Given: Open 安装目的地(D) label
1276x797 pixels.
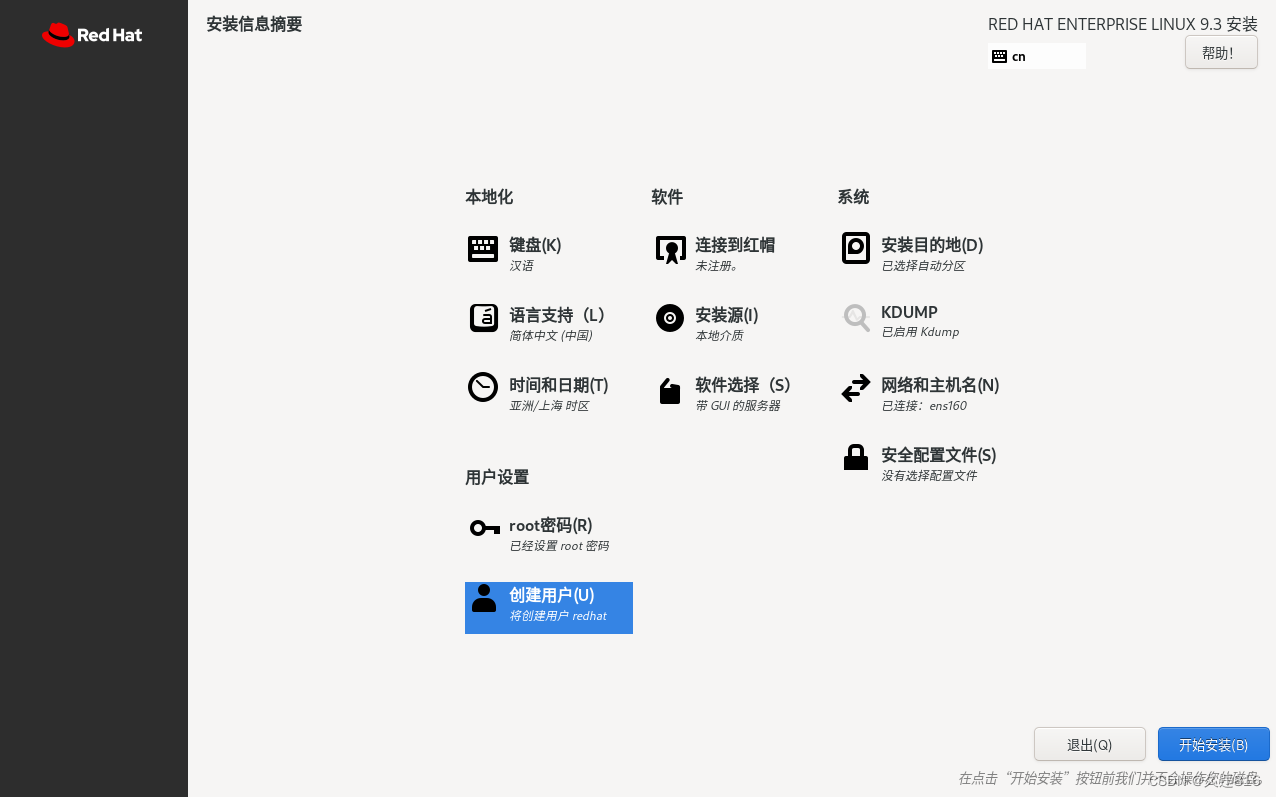Looking at the screenshot, I should pyautogui.click(x=932, y=245).
